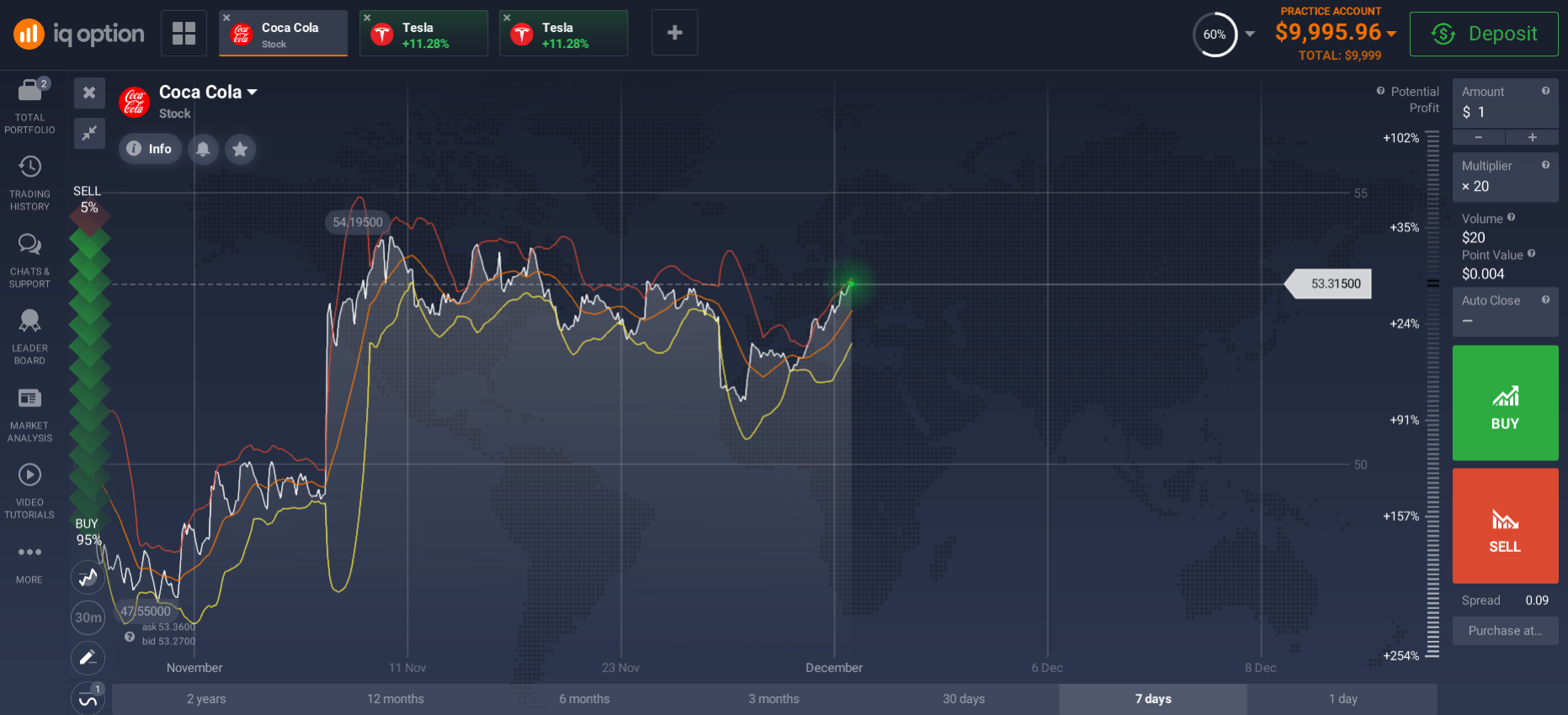Increase the amount with plus button
The height and width of the screenshot is (715, 1568).
(1533, 137)
